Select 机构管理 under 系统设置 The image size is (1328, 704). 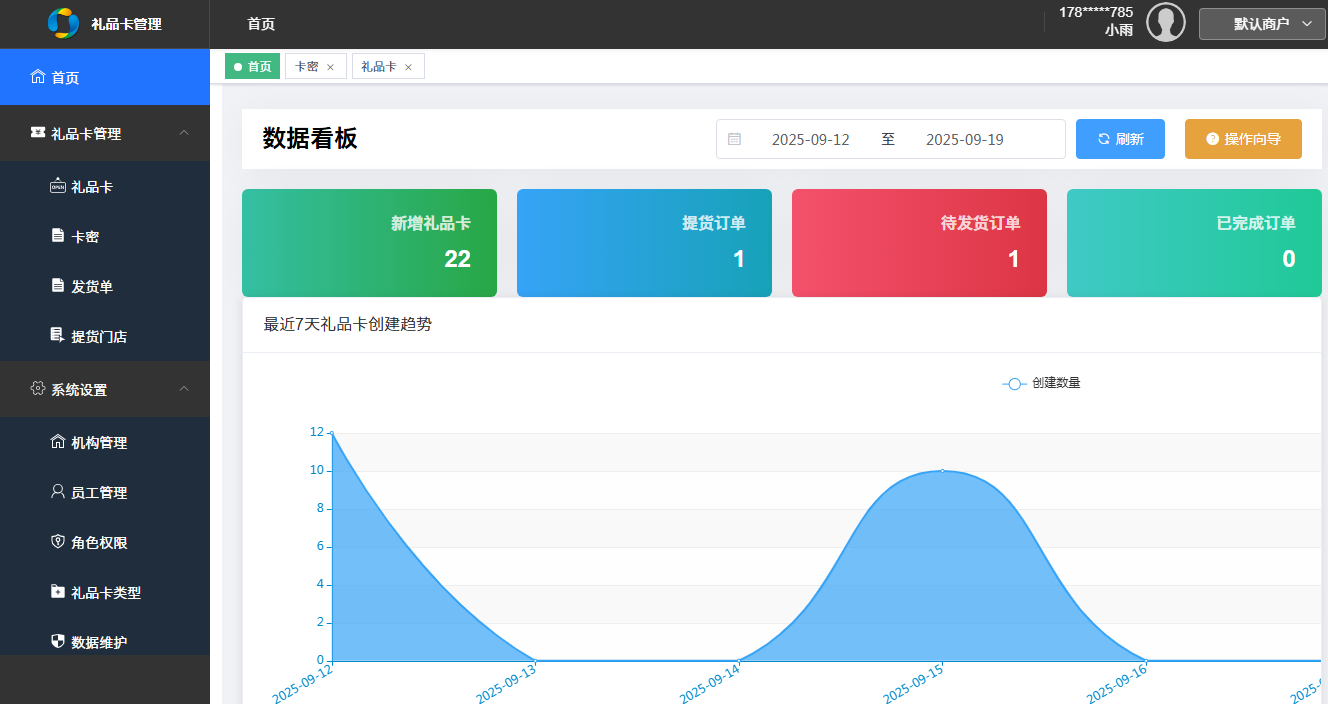(88, 442)
